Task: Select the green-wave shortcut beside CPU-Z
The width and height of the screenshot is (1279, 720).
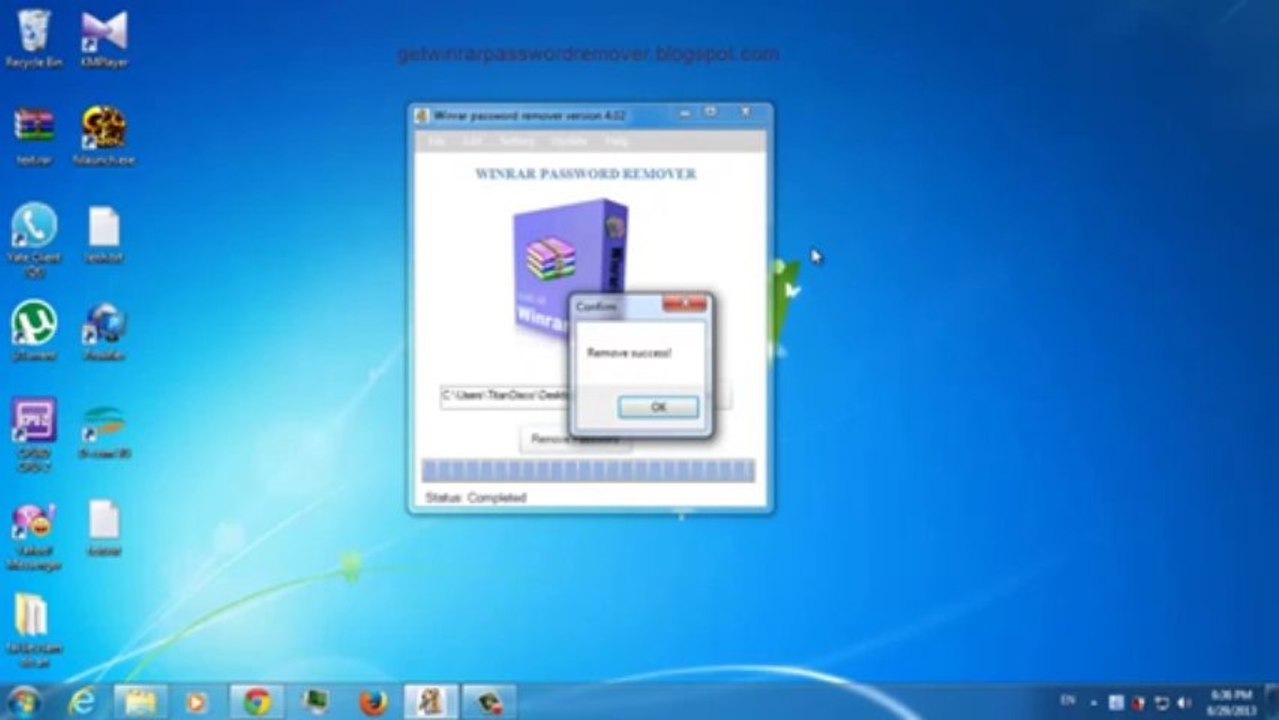Action: pos(104,430)
